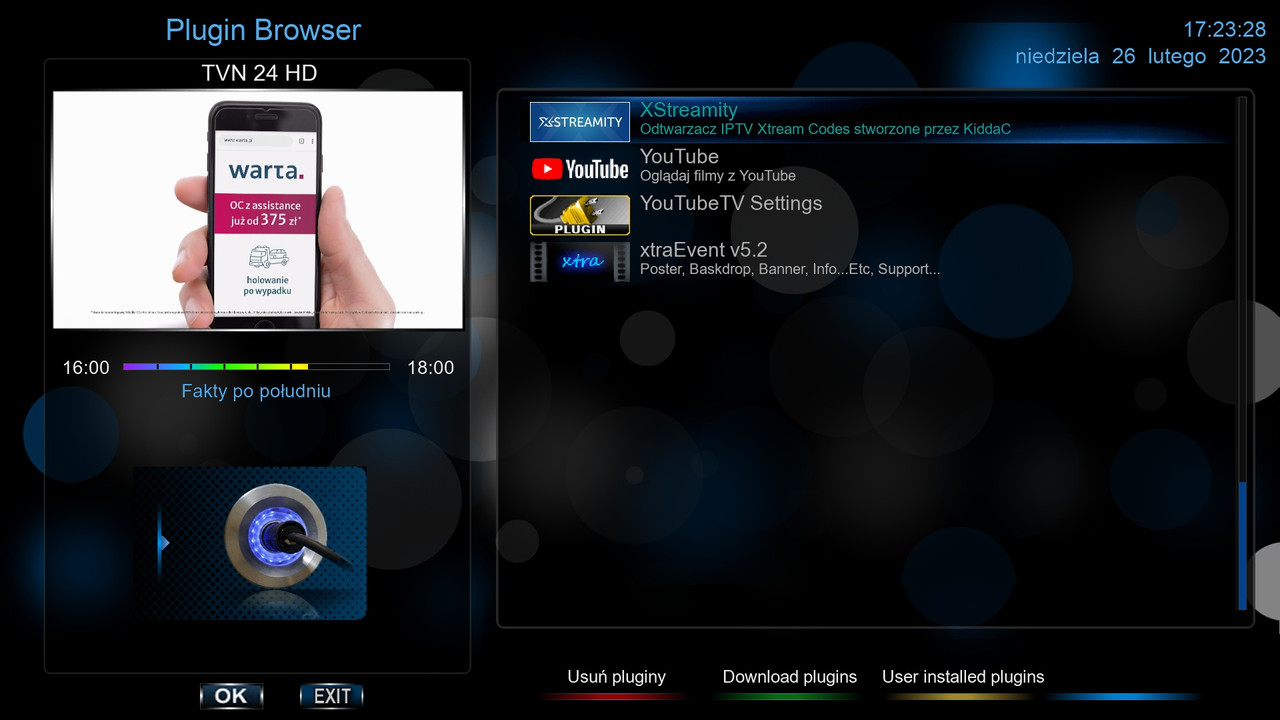Viewport: 1280px width, 720px height.
Task: Click the 18:00 end time label
Action: 431,368
